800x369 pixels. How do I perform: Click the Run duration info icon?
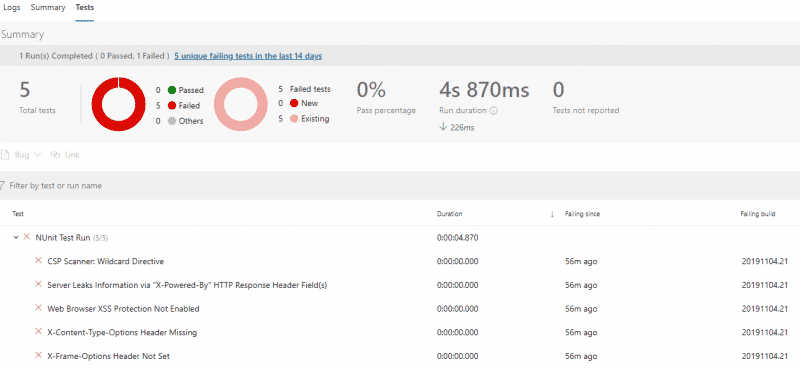(x=494, y=110)
